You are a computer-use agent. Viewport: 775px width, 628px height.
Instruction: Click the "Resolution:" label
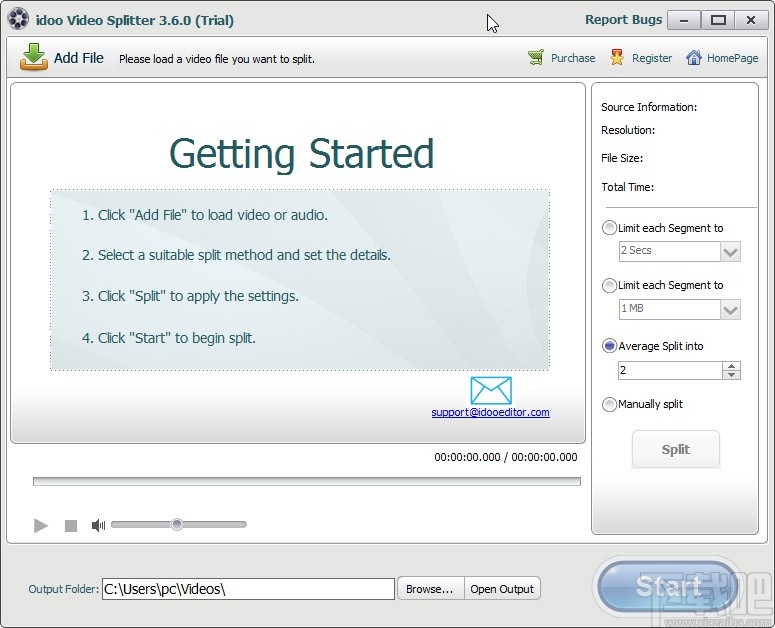point(628,130)
